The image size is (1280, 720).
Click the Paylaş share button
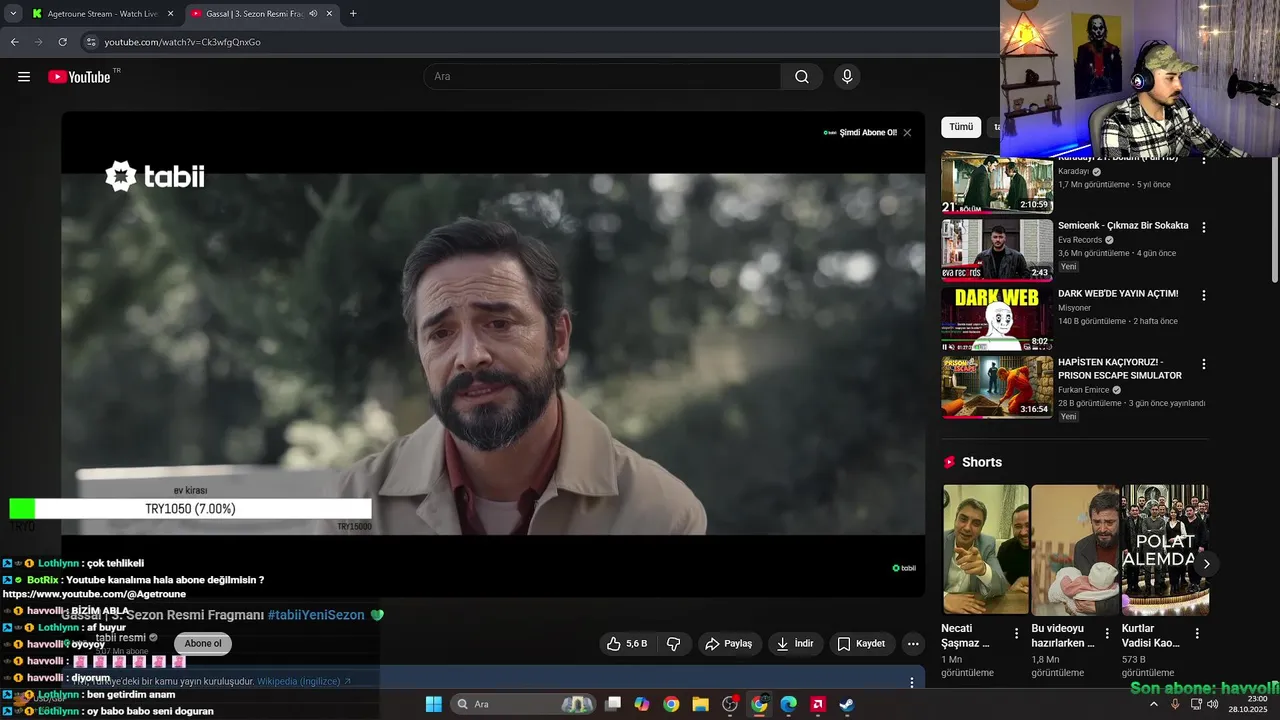click(729, 644)
